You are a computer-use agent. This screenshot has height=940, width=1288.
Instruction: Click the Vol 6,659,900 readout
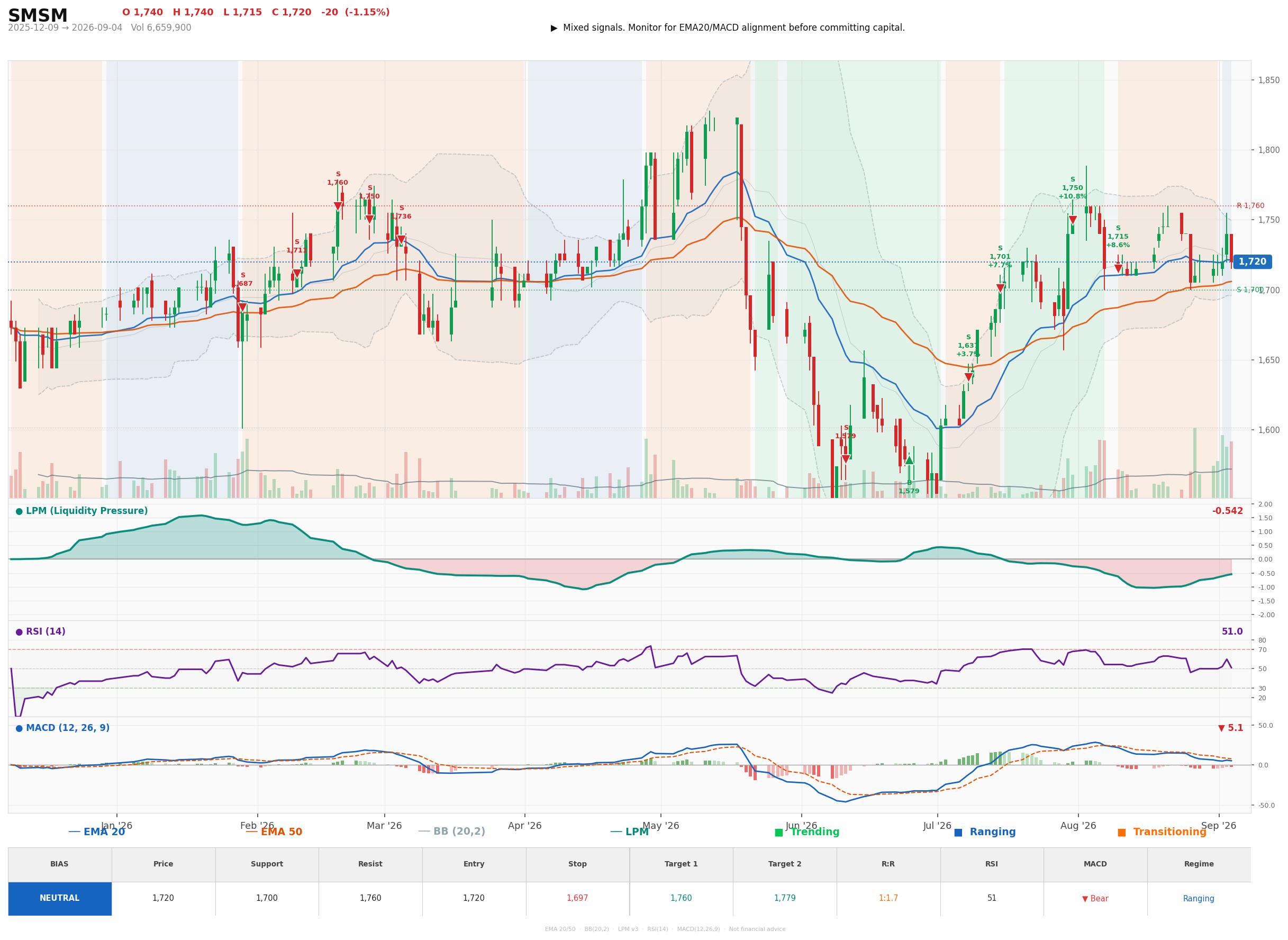click(x=161, y=28)
